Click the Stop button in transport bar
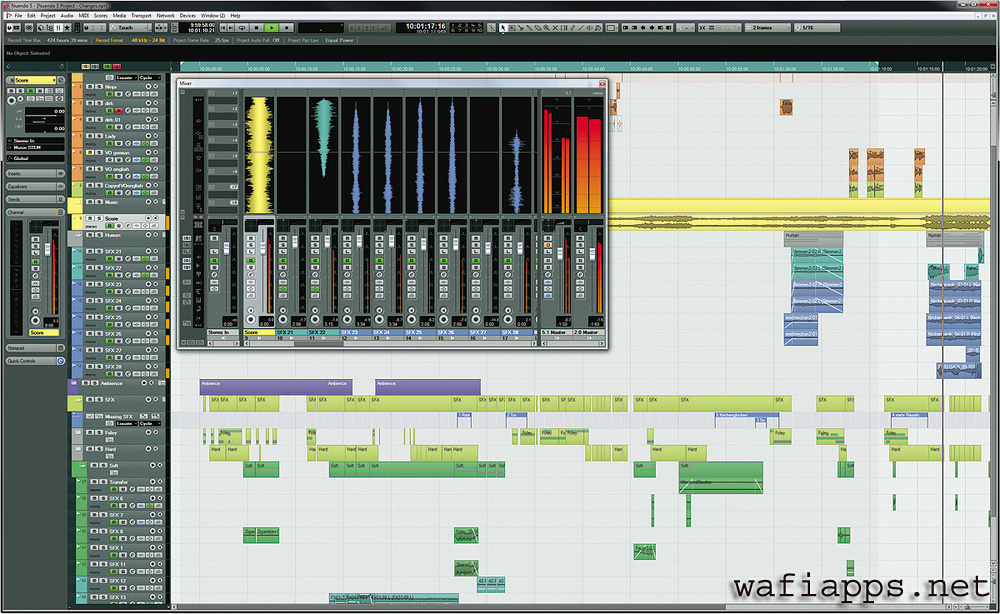 tap(258, 28)
